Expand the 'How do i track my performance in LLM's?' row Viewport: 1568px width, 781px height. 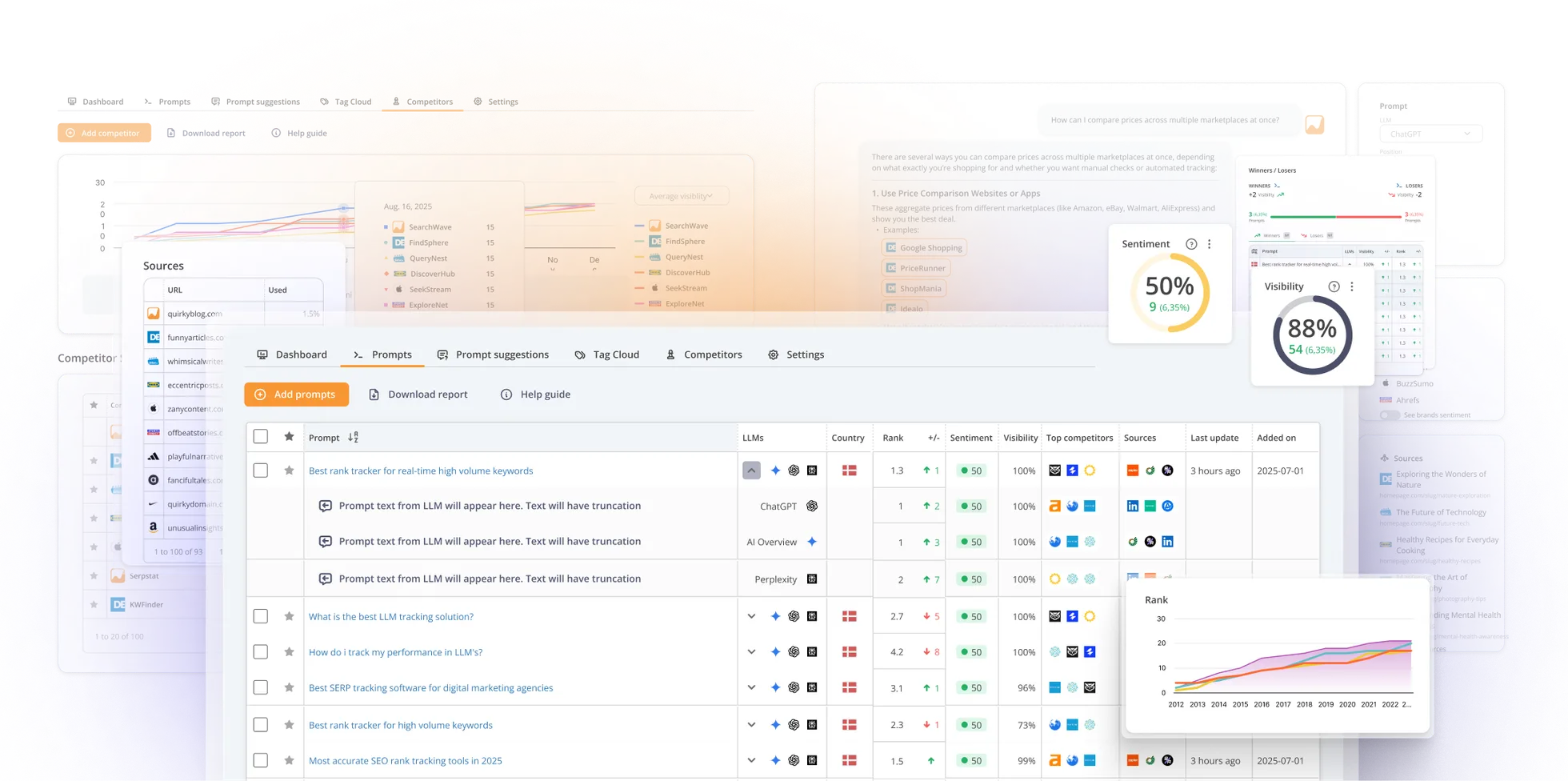point(751,652)
